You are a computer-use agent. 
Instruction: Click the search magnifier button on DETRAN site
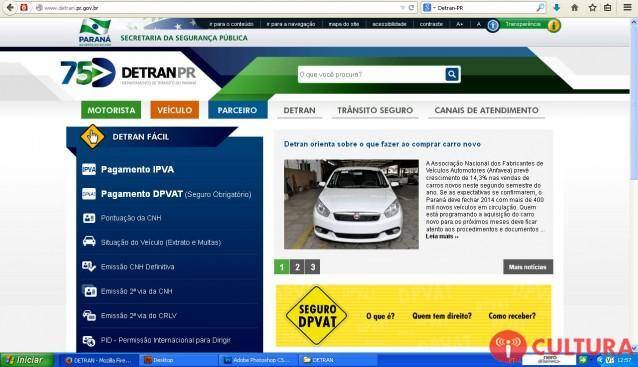[452, 74]
